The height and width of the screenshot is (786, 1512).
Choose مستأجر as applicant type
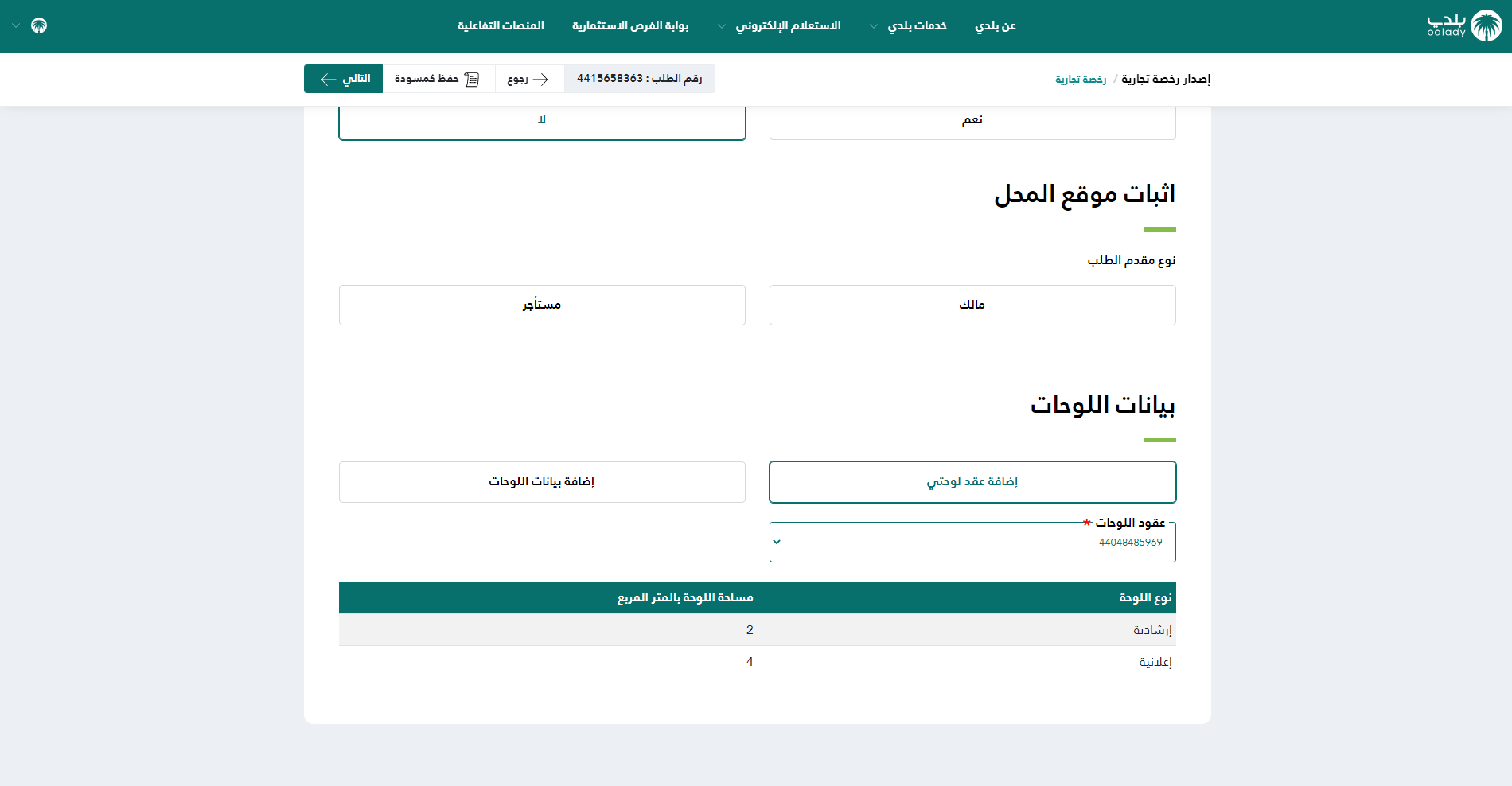pyautogui.click(x=542, y=305)
